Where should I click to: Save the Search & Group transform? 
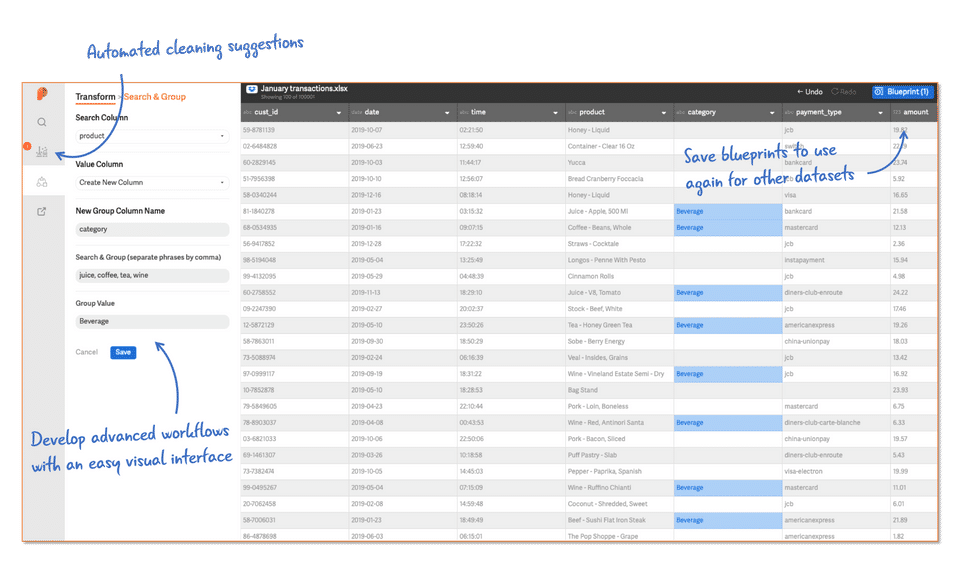tap(123, 352)
